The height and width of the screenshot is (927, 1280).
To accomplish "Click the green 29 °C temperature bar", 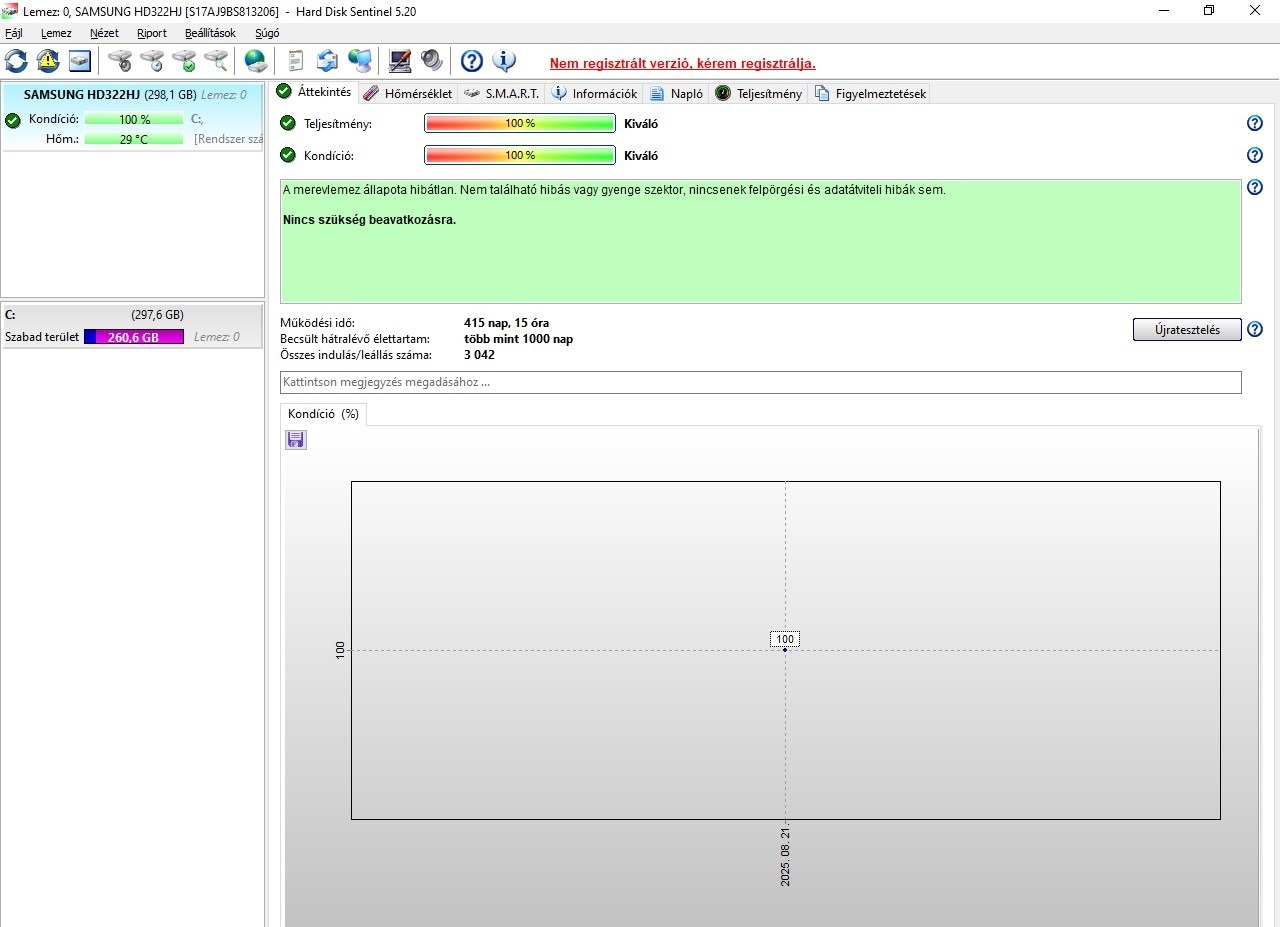I will point(134,139).
